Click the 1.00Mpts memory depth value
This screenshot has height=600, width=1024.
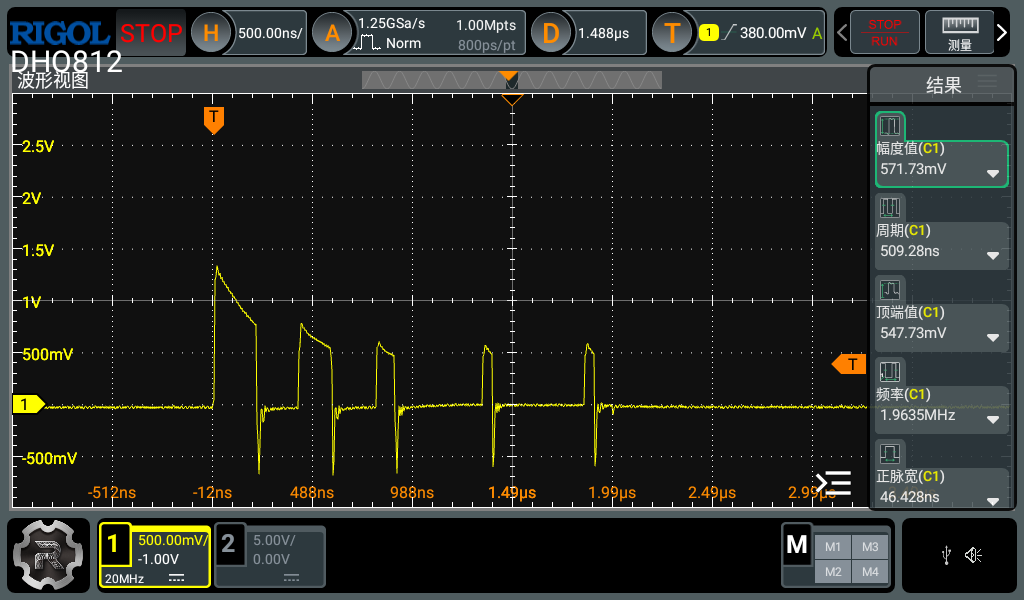click(486, 25)
